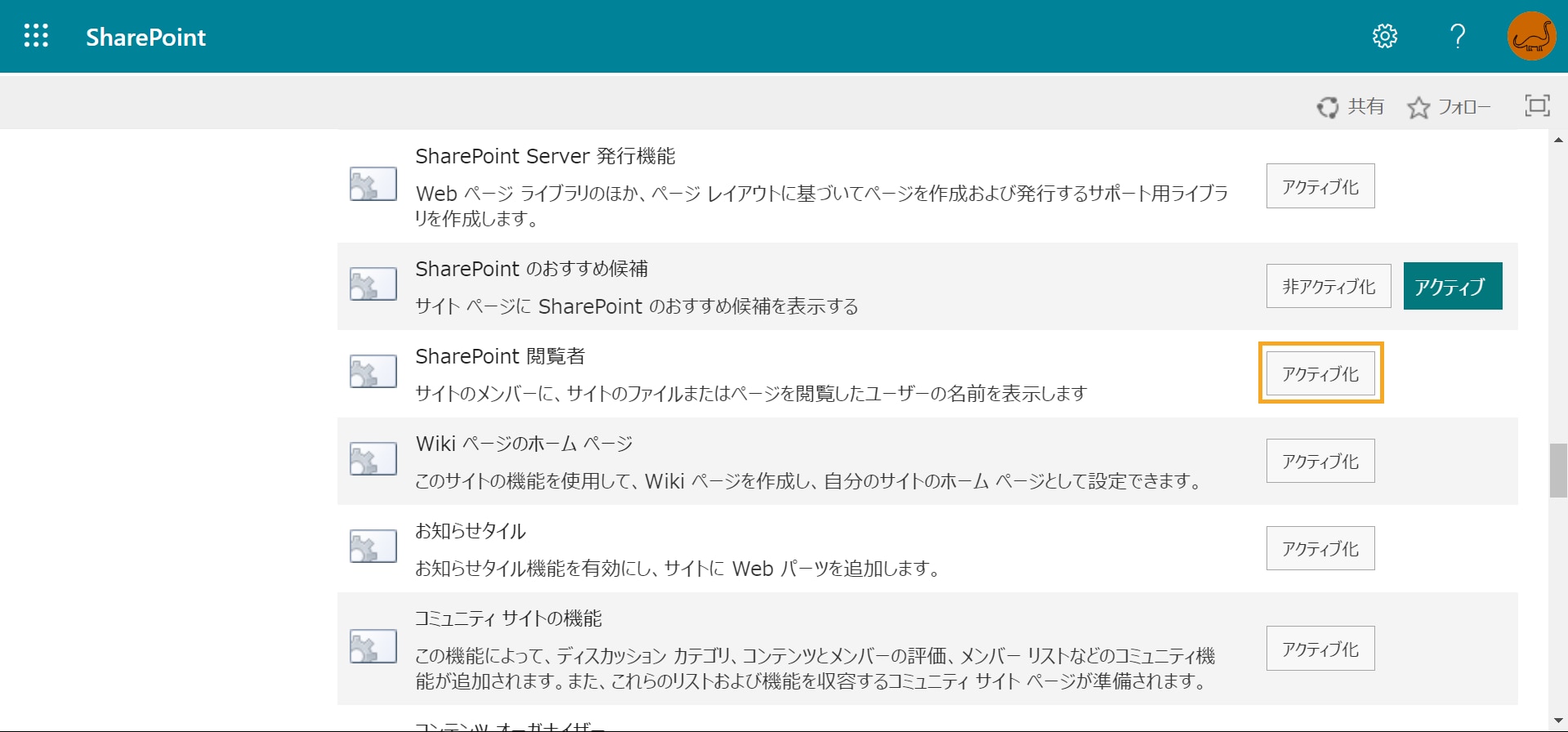The image size is (1568, 732).
Task: Click the 共有 share button
Action: click(x=1351, y=106)
